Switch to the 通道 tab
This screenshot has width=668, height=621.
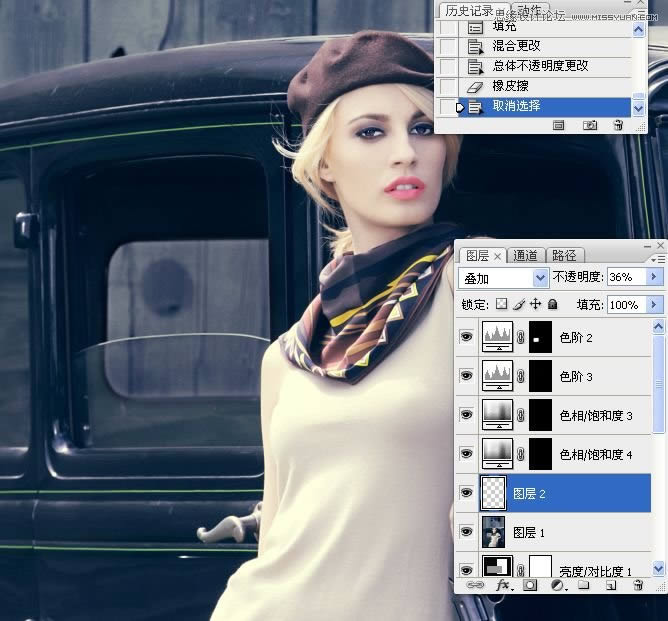[525, 255]
